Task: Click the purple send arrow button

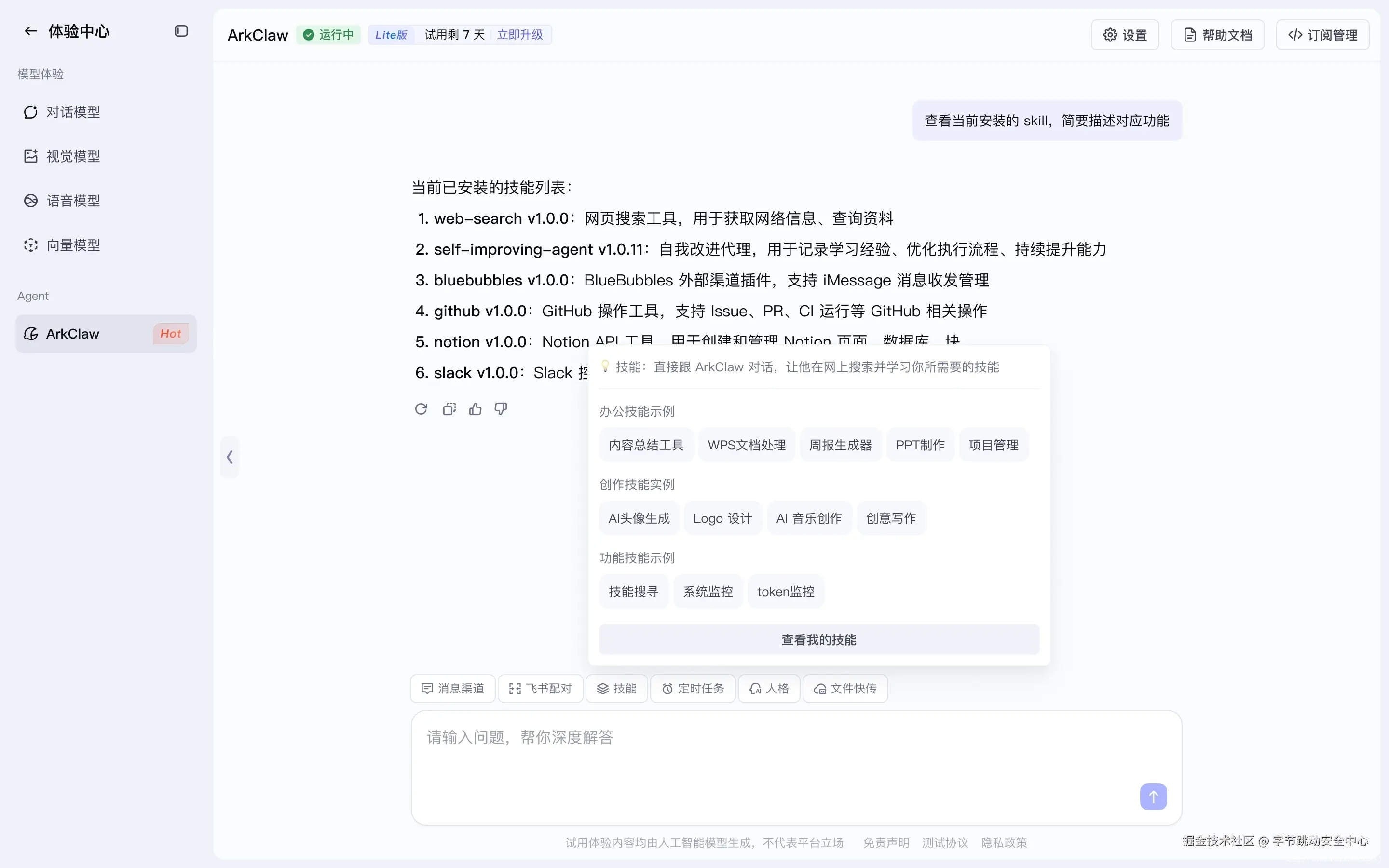Action: (x=1153, y=796)
